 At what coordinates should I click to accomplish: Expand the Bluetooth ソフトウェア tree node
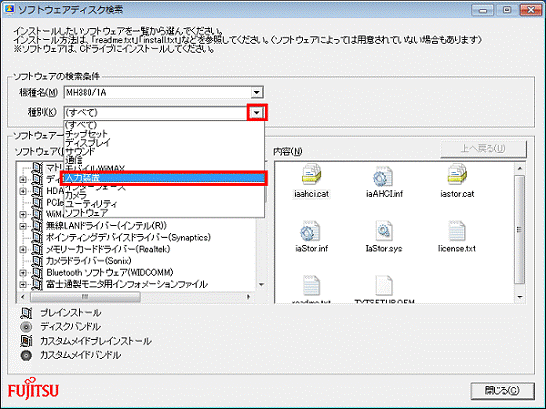tap(23, 273)
